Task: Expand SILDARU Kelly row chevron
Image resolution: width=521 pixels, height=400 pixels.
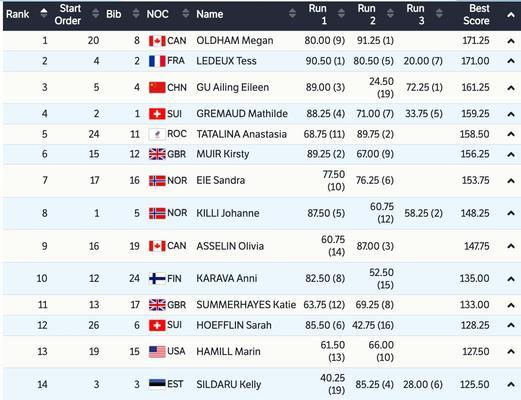Action: point(511,385)
